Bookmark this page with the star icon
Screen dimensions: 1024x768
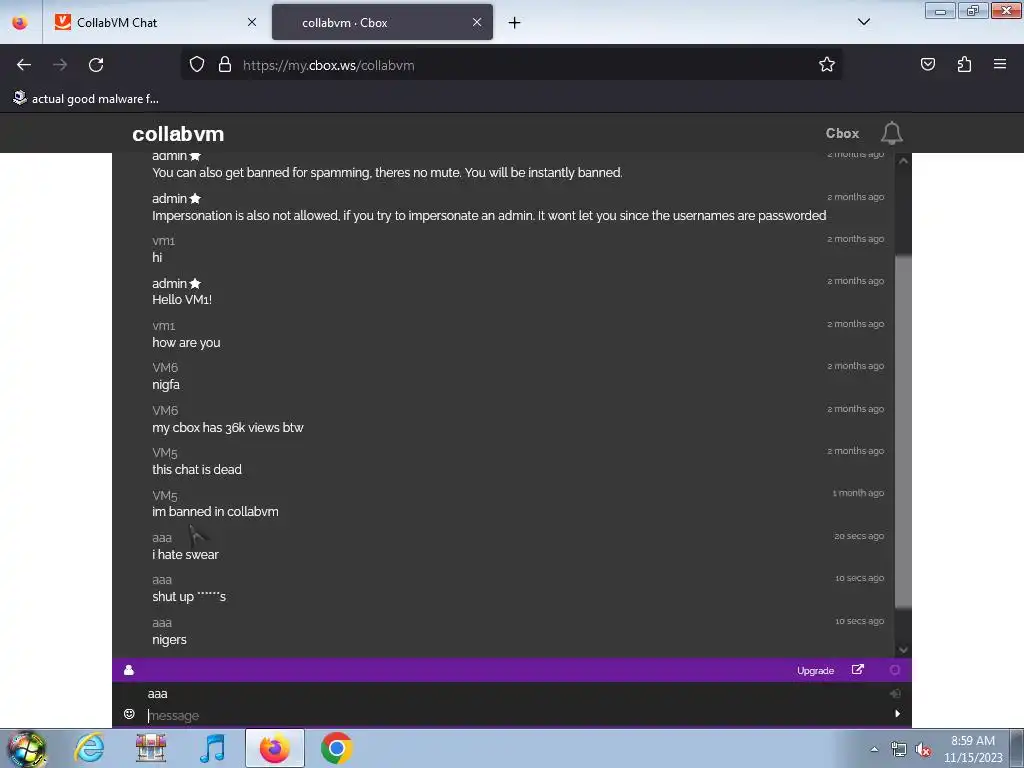pos(827,65)
